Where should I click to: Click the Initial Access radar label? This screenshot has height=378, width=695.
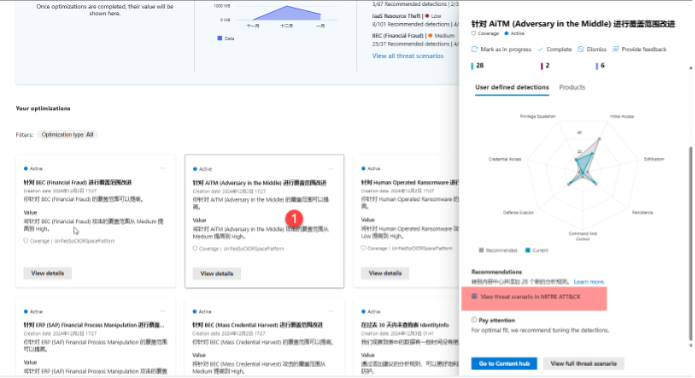click(x=622, y=116)
